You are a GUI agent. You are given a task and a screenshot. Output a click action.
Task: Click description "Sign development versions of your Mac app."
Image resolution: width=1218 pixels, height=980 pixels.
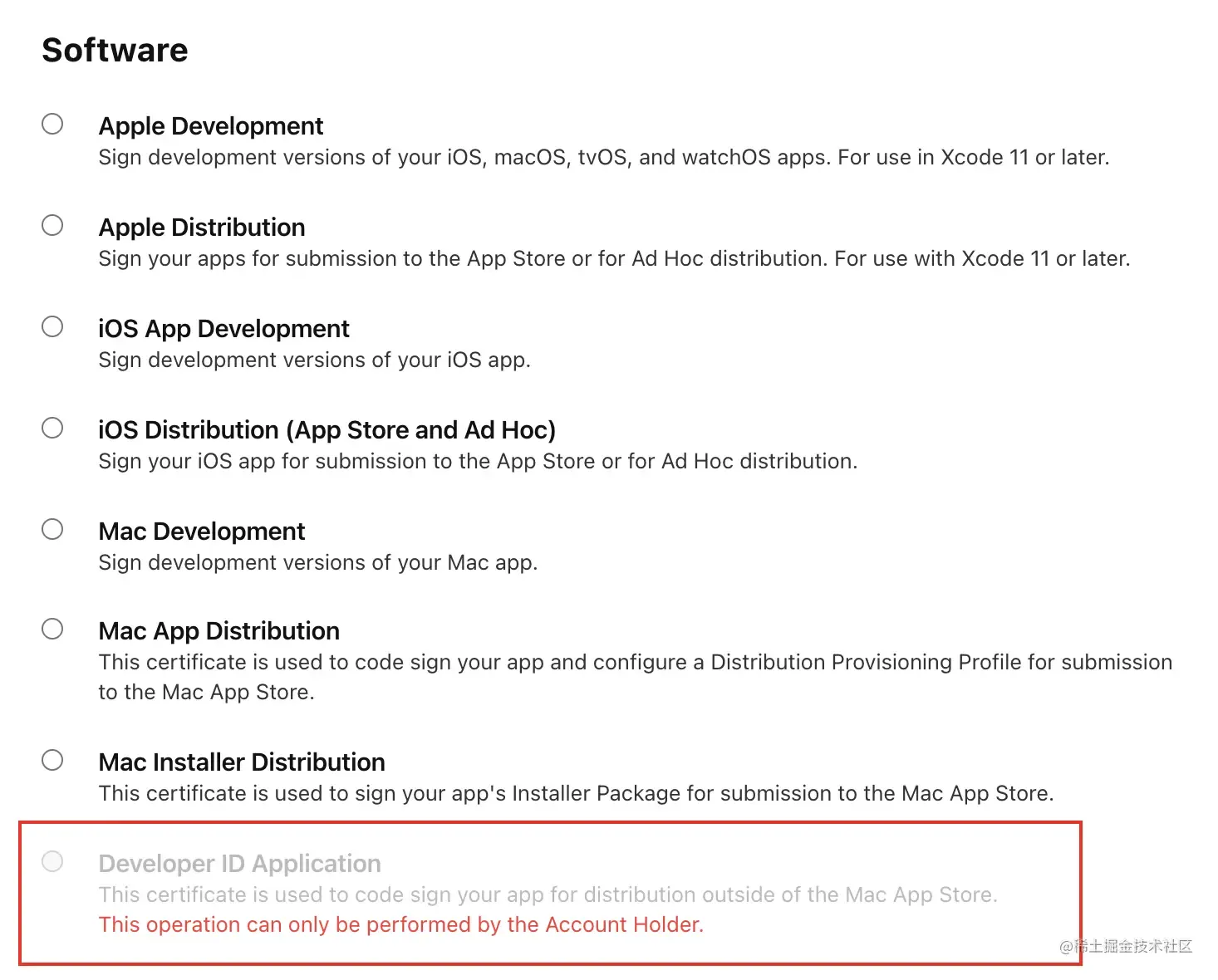click(x=318, y=562)
